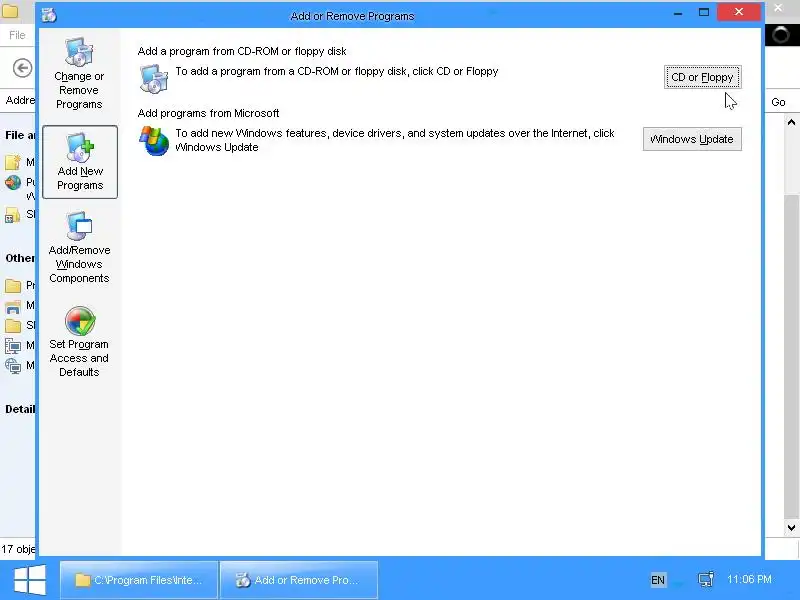
Task: Click Back arrow in Explorer window
Action: 22,68
